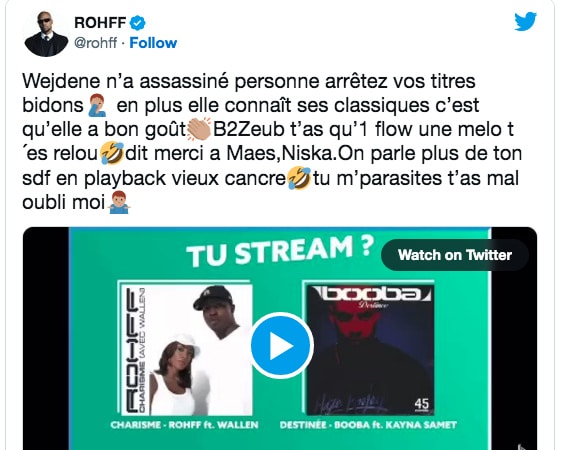Click the clapping hands emoji after 'goût'

tap(199, 129)
